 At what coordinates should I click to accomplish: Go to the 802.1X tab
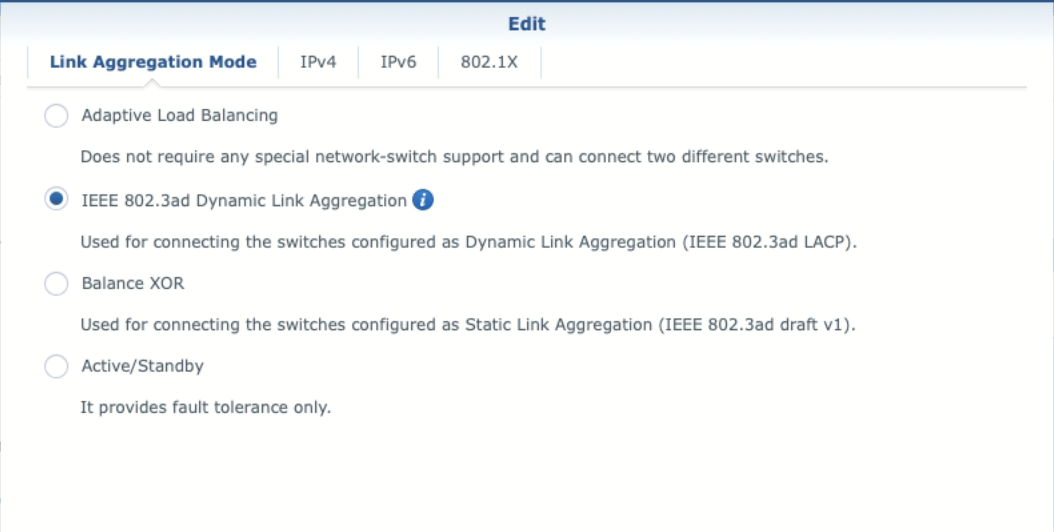coord(489,62)
